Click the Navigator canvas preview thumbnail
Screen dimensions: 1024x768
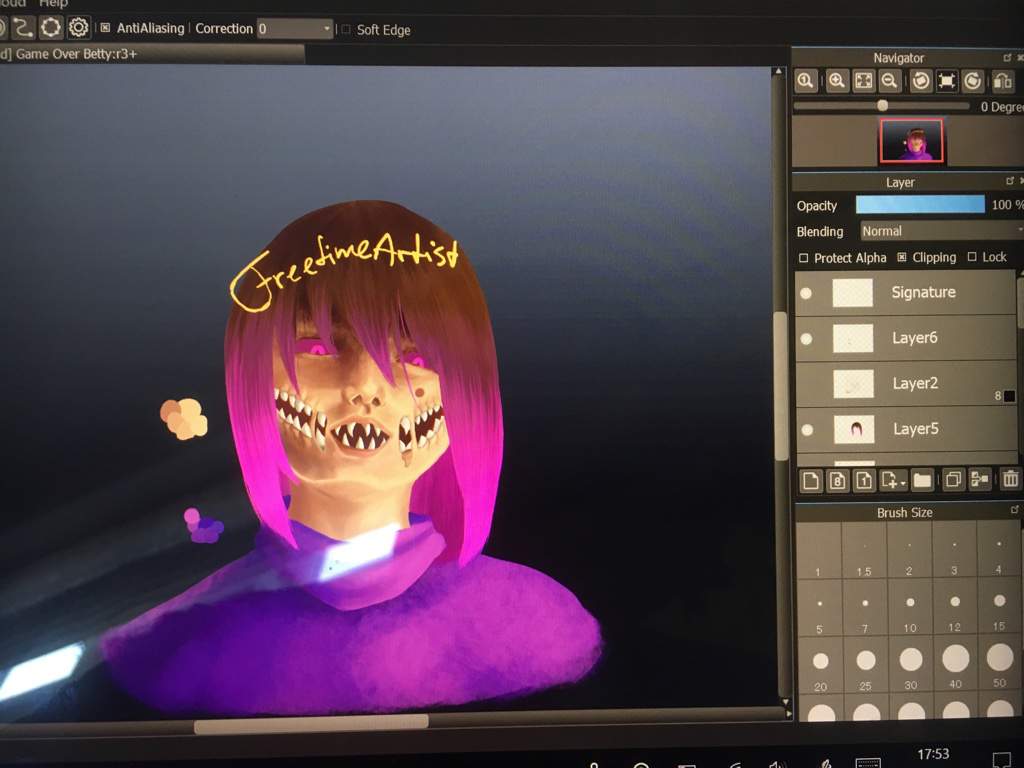tap(912, 140)
